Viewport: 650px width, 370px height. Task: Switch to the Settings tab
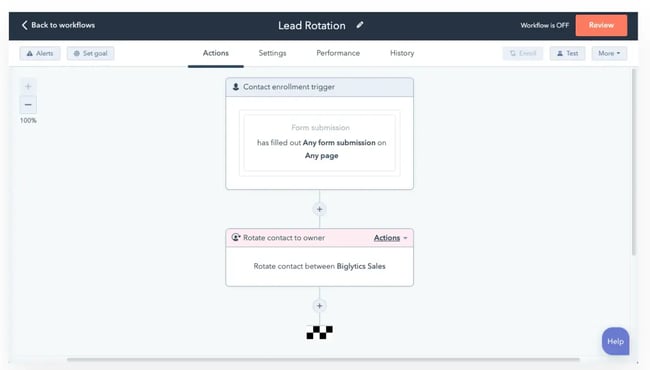(x=272, y=53)
